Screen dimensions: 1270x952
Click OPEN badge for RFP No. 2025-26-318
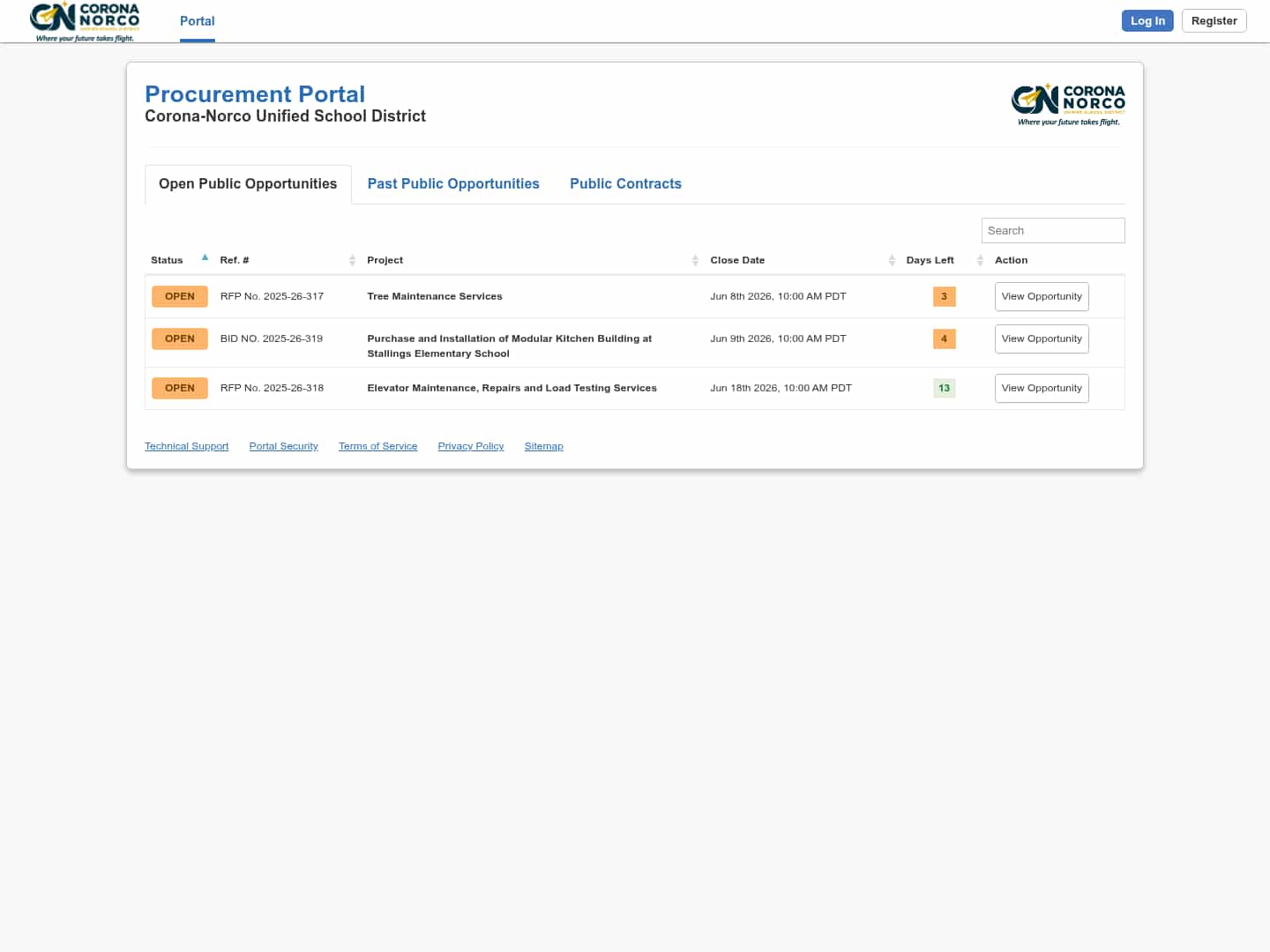tap(180, 389)
